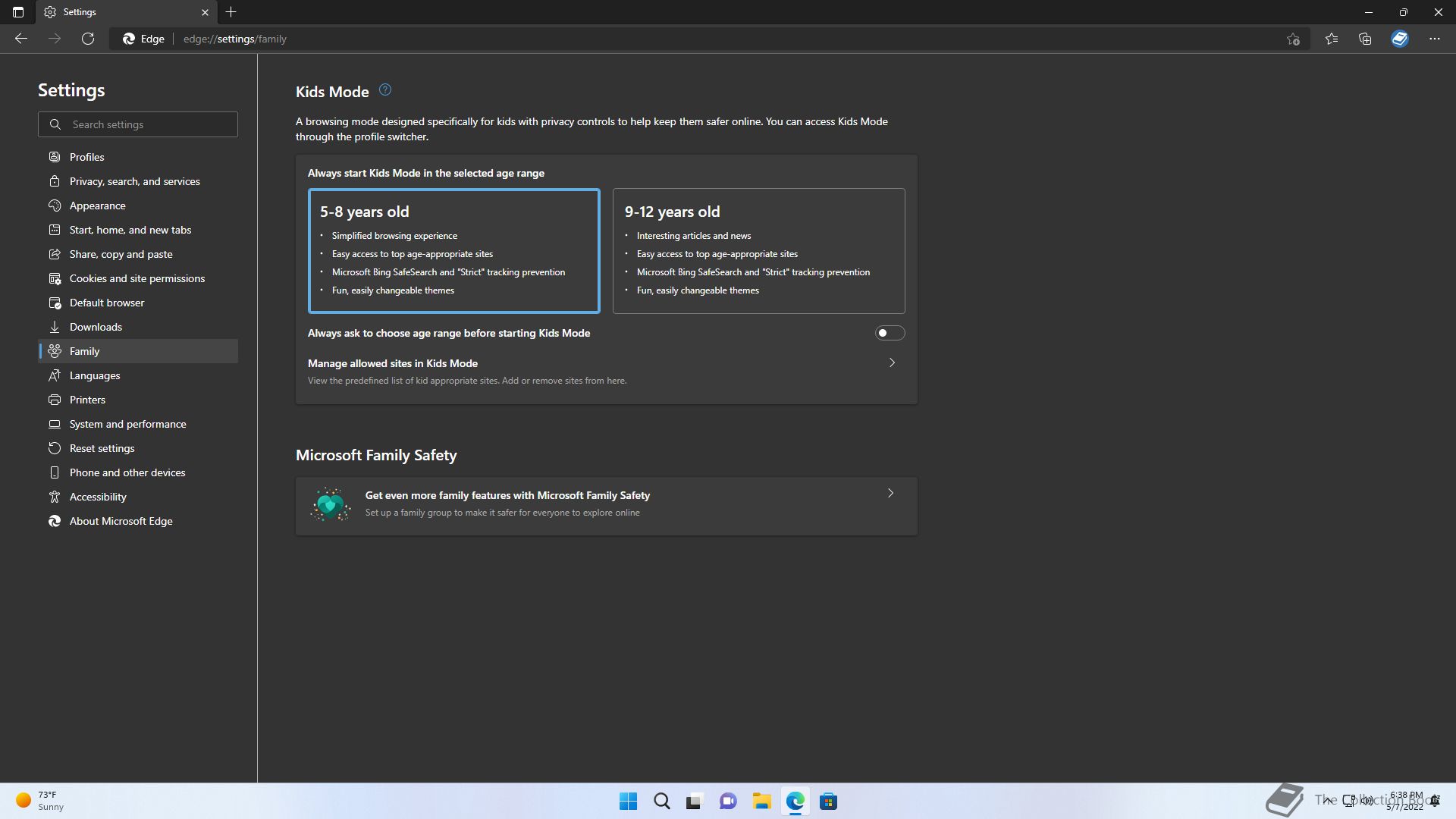This screenshot has height=819, width=1456.
Task: Open the weather widget showing 73°F Sunny
Action: point(41,801)
